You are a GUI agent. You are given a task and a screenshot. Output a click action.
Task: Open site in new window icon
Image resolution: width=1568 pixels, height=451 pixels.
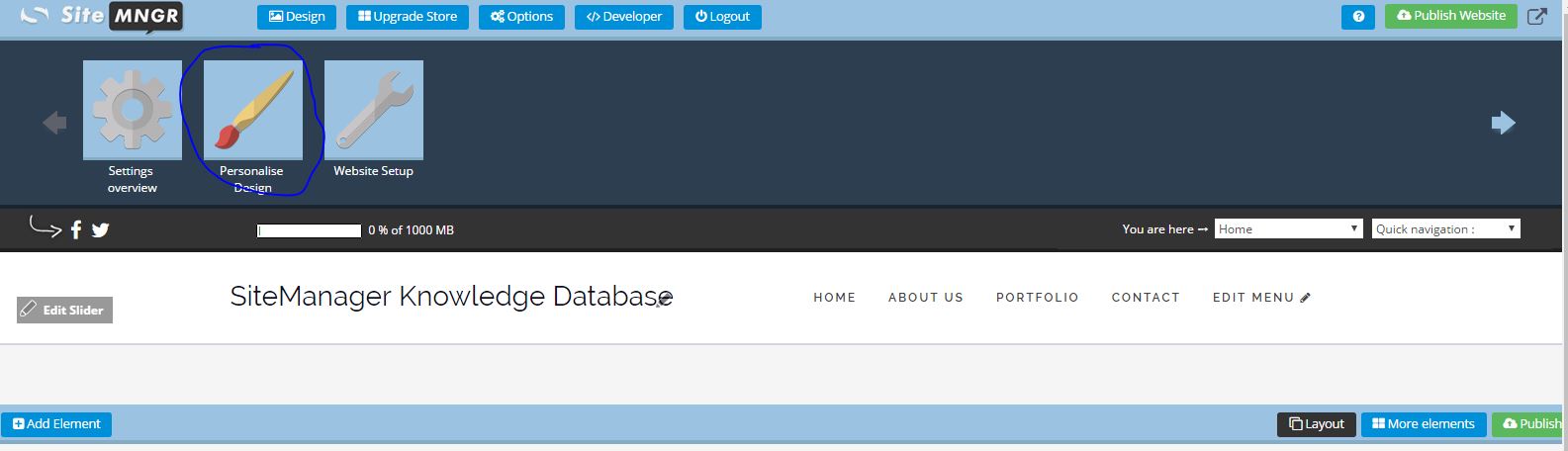pyautogui.click(x=1537, y=16)
